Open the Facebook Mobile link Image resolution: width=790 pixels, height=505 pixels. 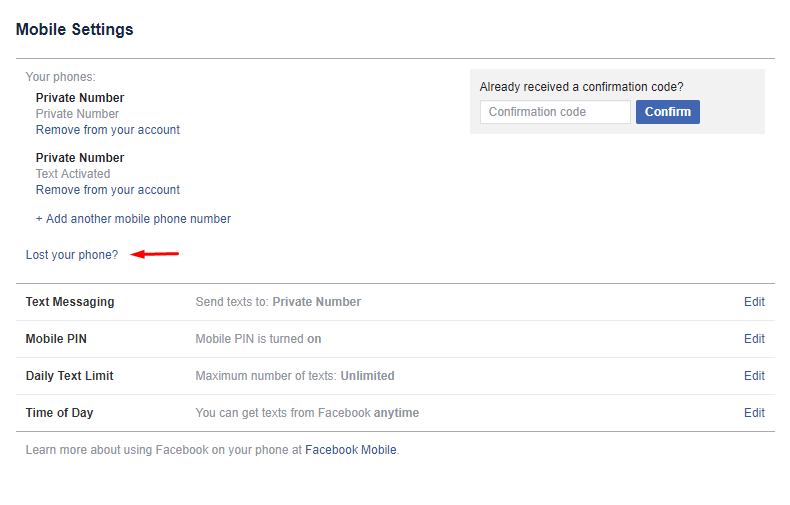pyautogui.click(x=351, y=450)
